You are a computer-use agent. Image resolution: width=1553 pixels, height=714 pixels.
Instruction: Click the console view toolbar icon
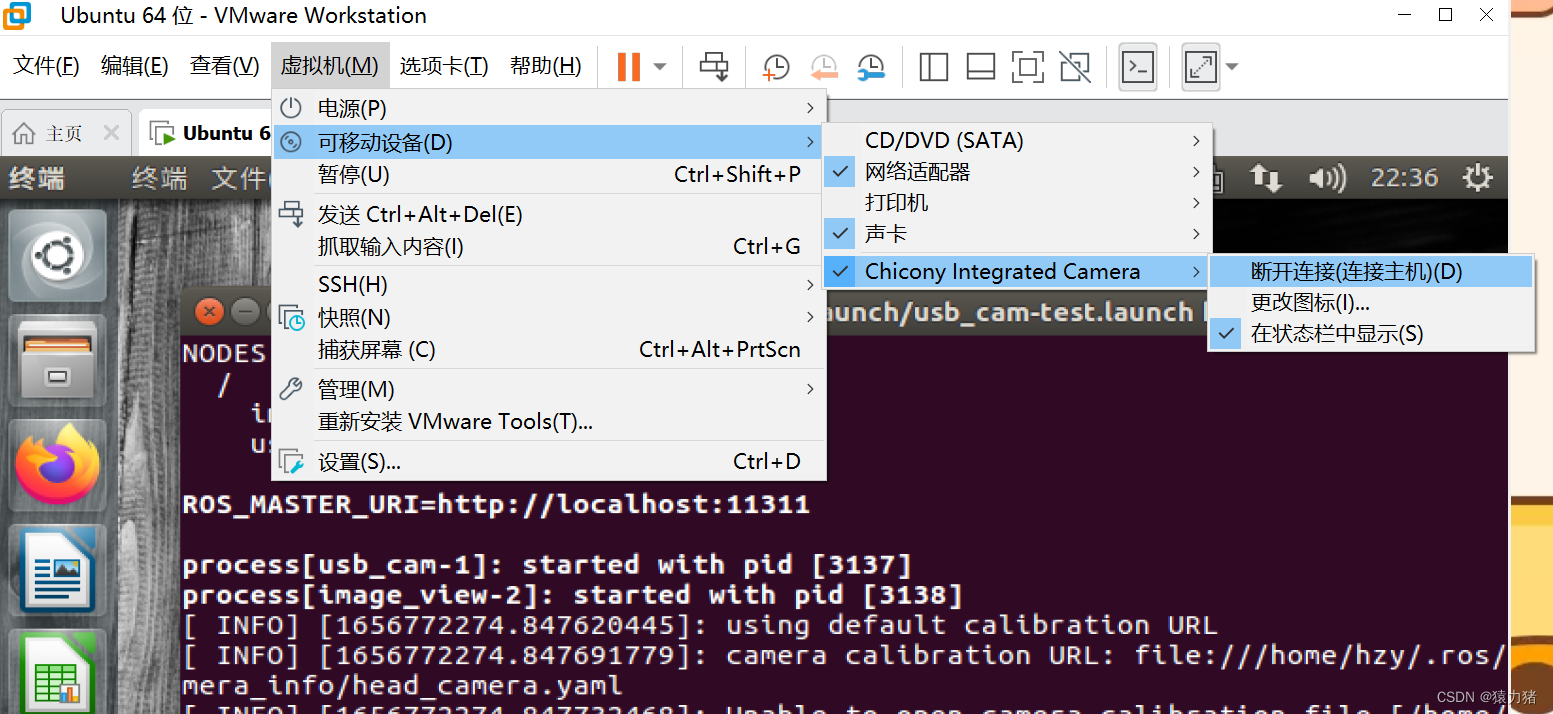pyautogui.click(x=1138, y=67)
